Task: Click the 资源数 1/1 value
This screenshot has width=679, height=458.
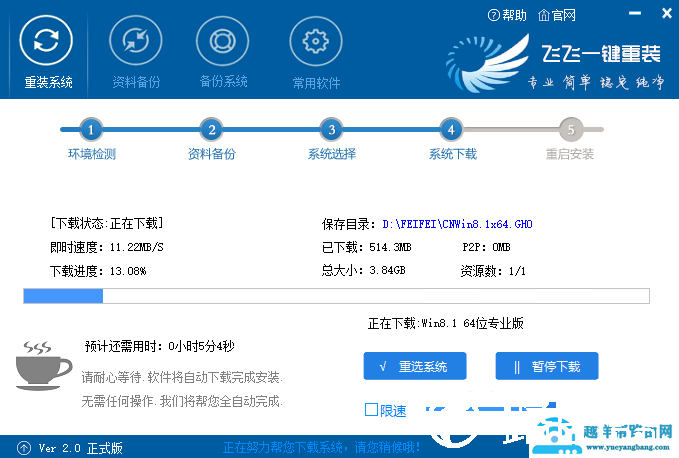Action: (x=493, y=271)
